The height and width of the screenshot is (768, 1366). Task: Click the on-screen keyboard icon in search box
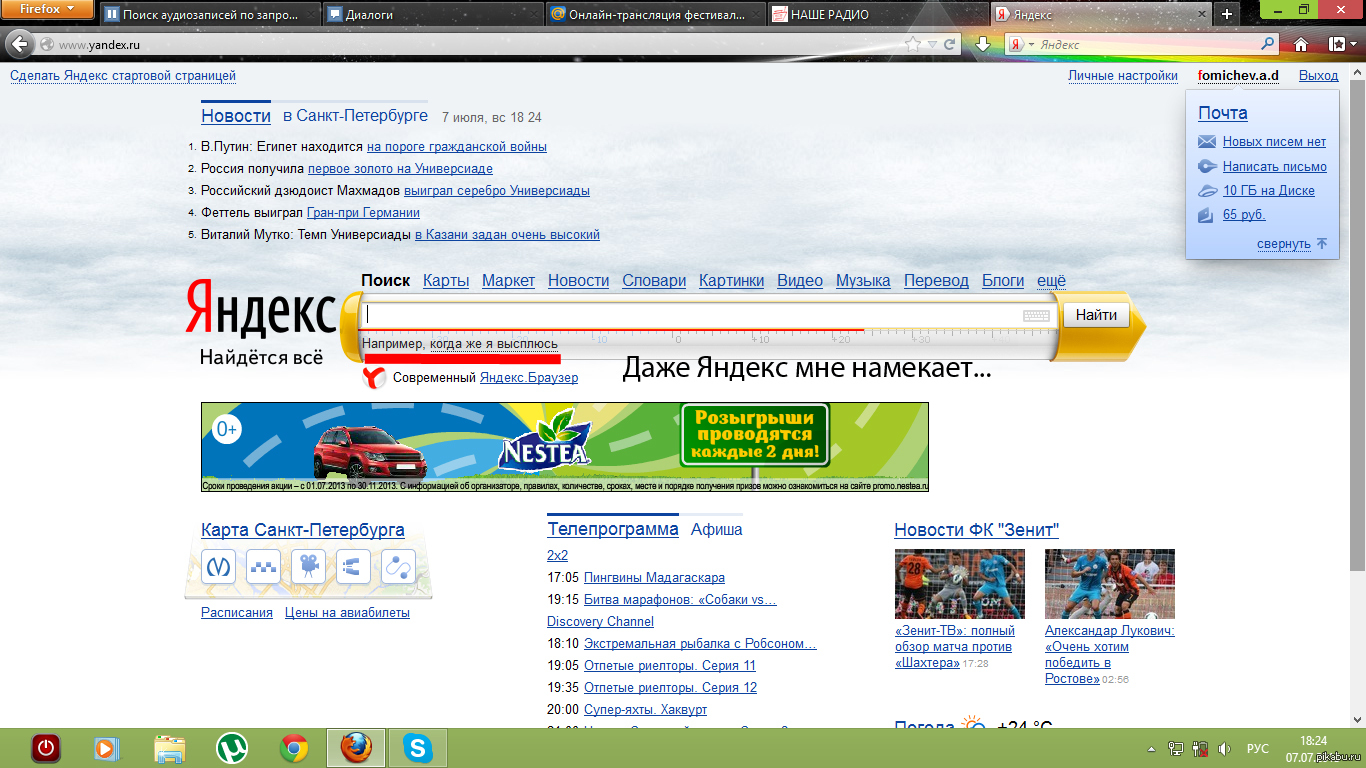[x=1036, y=315]
